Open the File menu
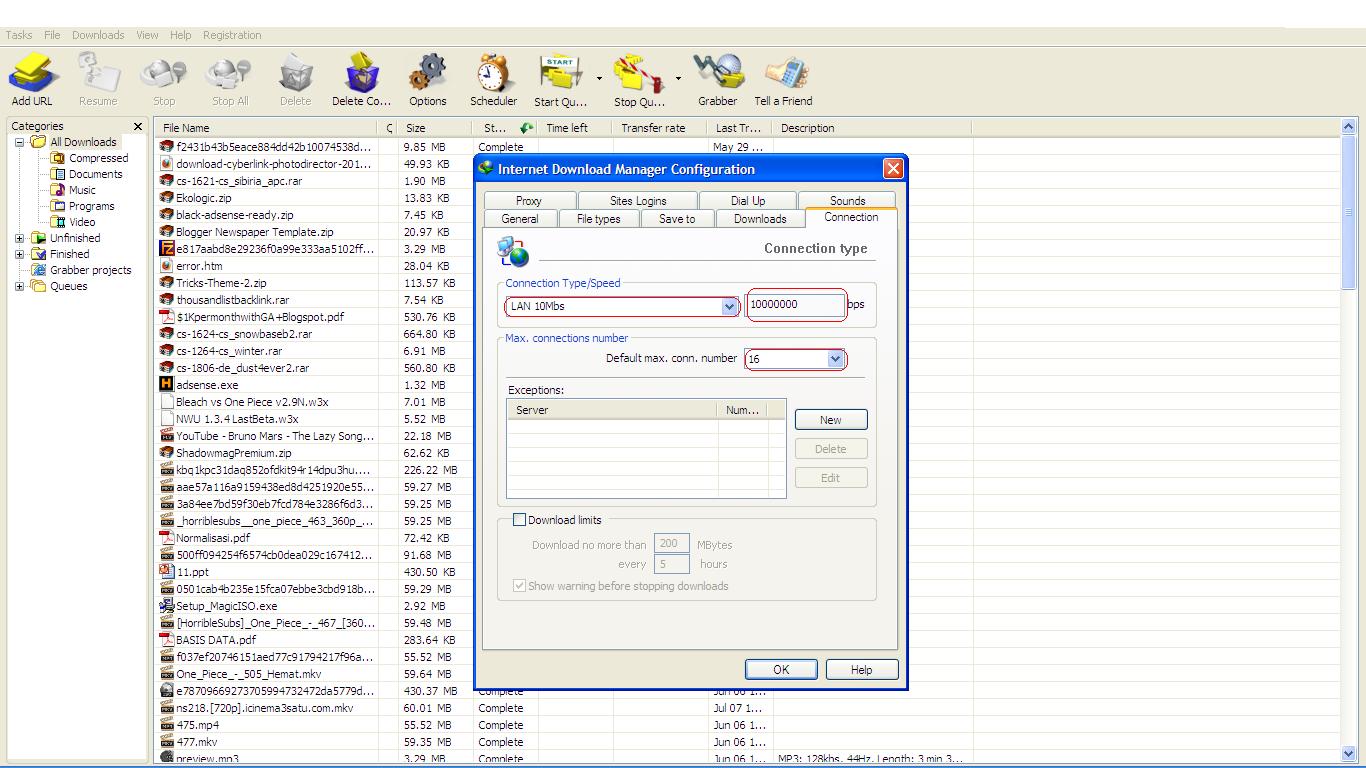 52,35
